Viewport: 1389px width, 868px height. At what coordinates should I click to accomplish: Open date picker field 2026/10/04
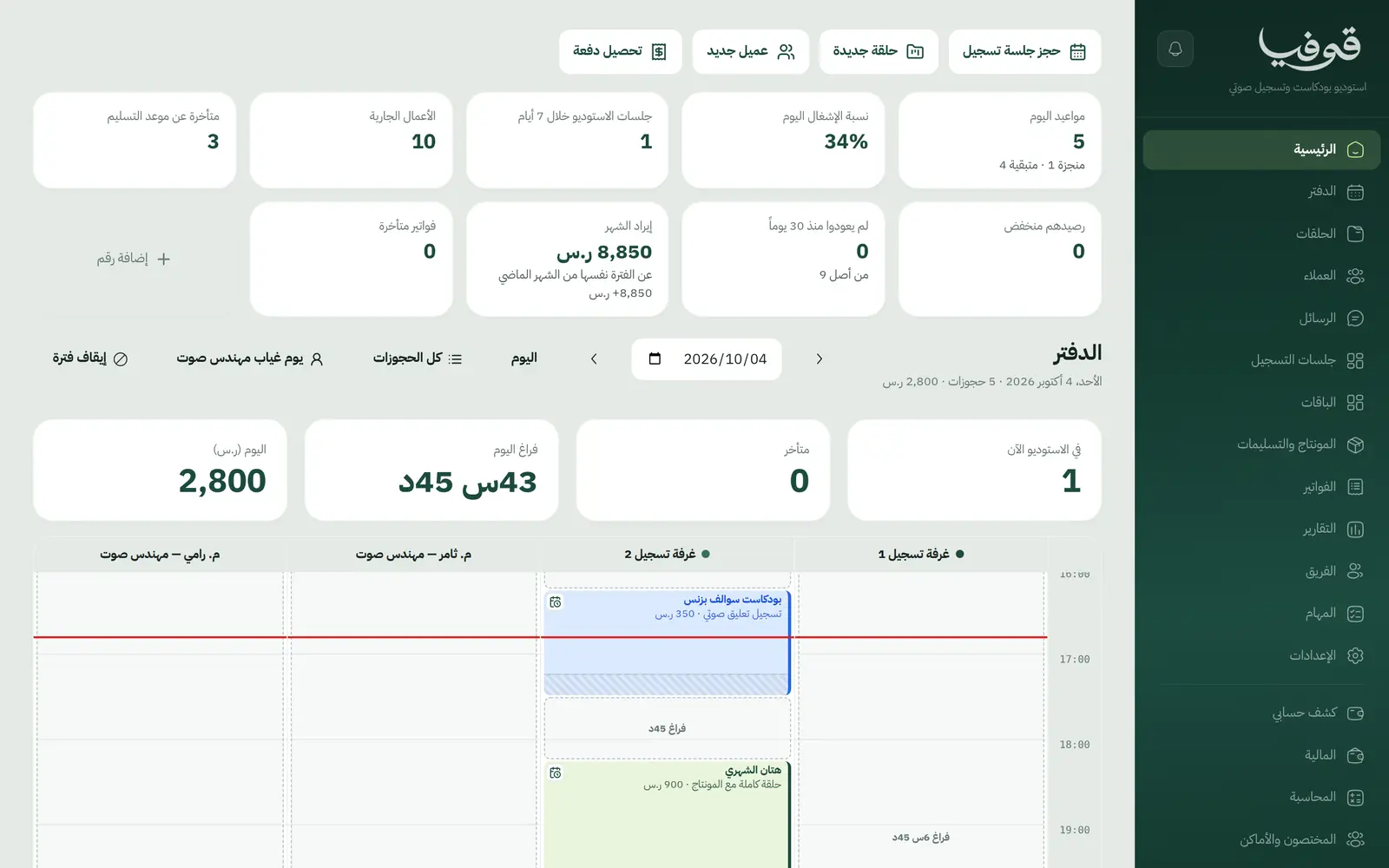point(707,358)
